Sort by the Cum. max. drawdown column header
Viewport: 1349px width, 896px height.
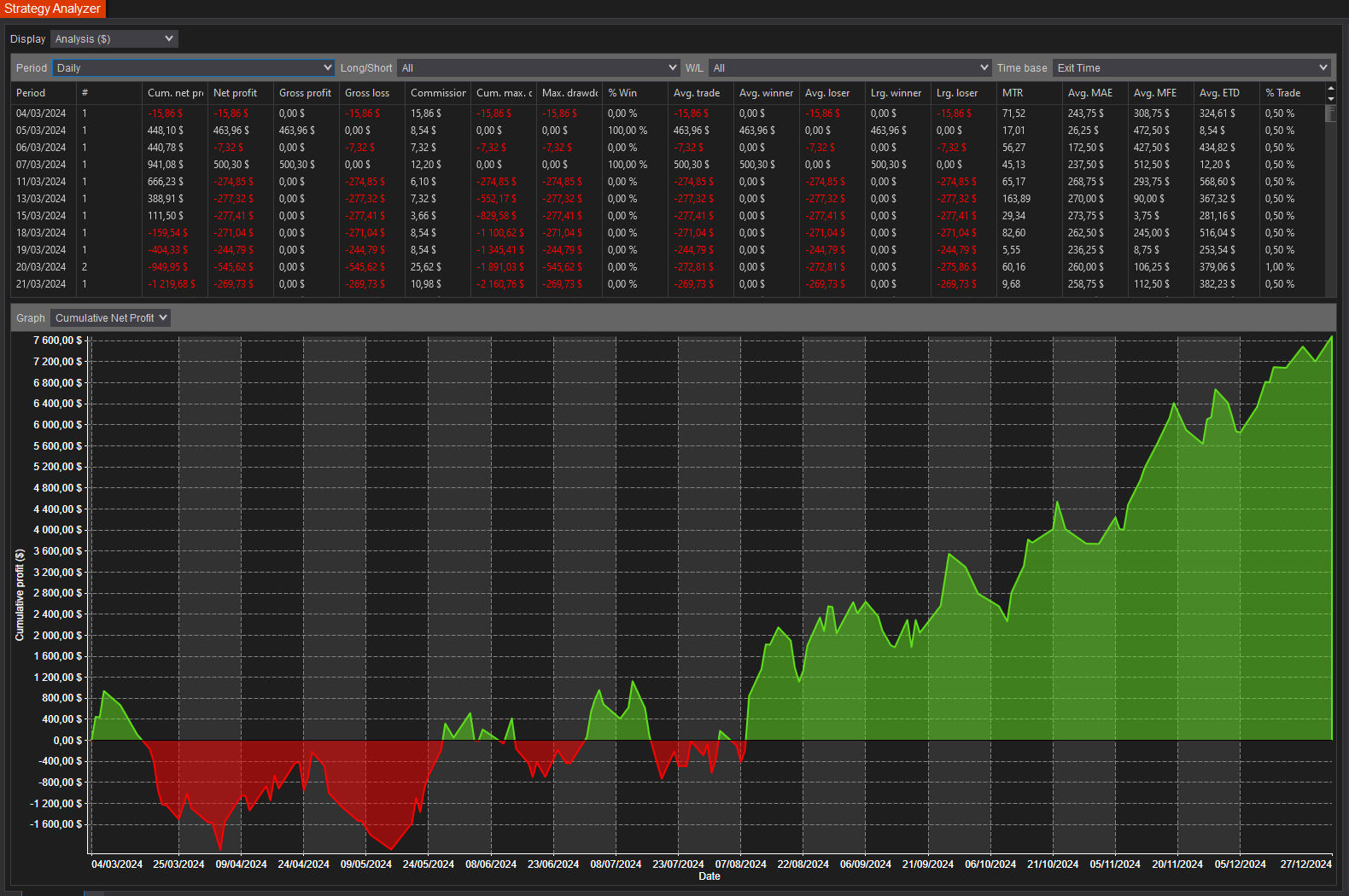[504, 93]
